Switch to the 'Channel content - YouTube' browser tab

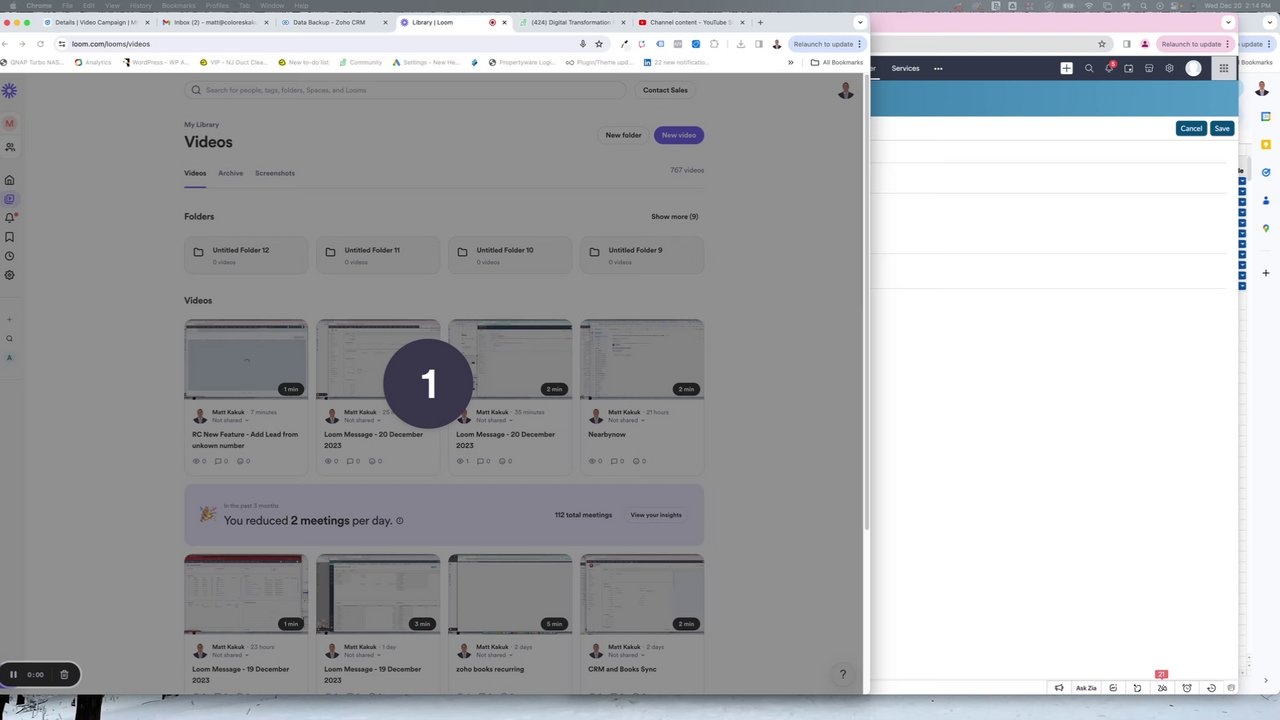tap(691, 22)
